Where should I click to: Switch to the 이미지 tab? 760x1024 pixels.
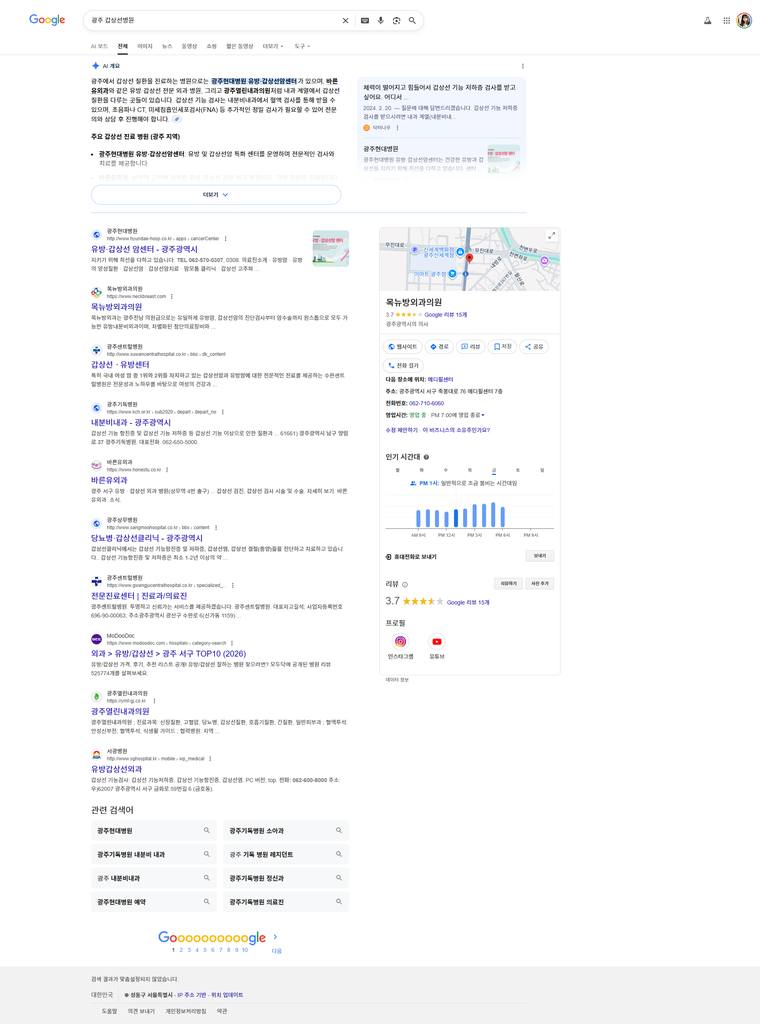[145, 46]
